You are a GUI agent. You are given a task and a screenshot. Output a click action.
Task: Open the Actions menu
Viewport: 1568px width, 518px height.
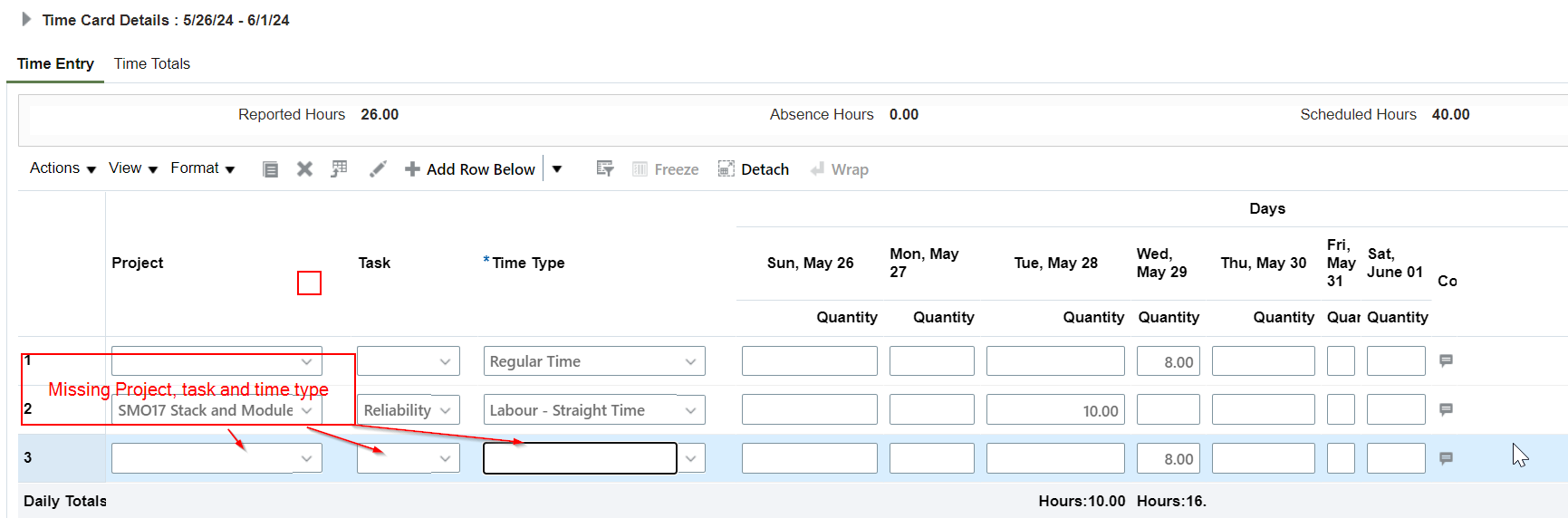coord(63,168)
